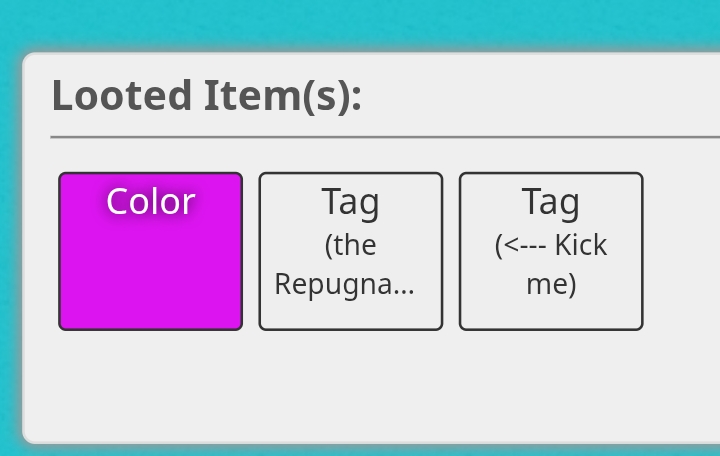Click the empty panel space right of the Kick me card
The image size is (720, 456).
click(x=682, y=251)
